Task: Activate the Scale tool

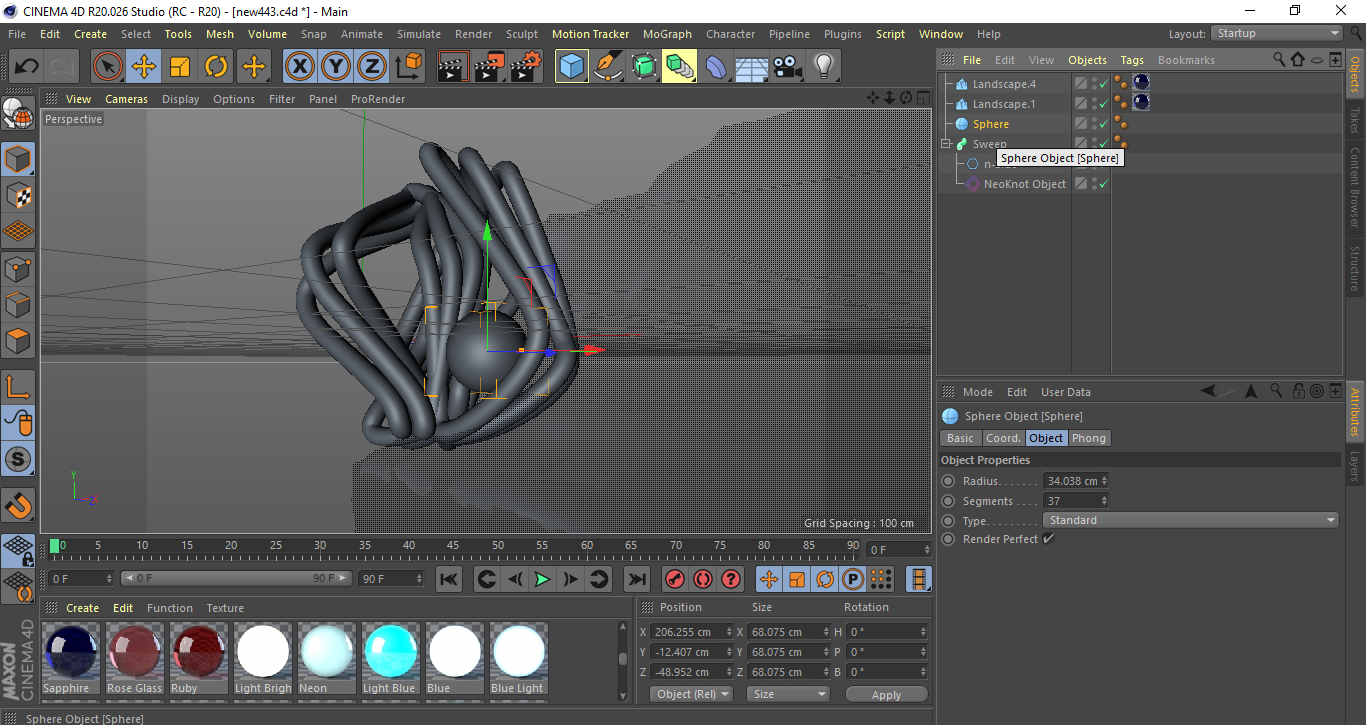Action: pos(180,67)
